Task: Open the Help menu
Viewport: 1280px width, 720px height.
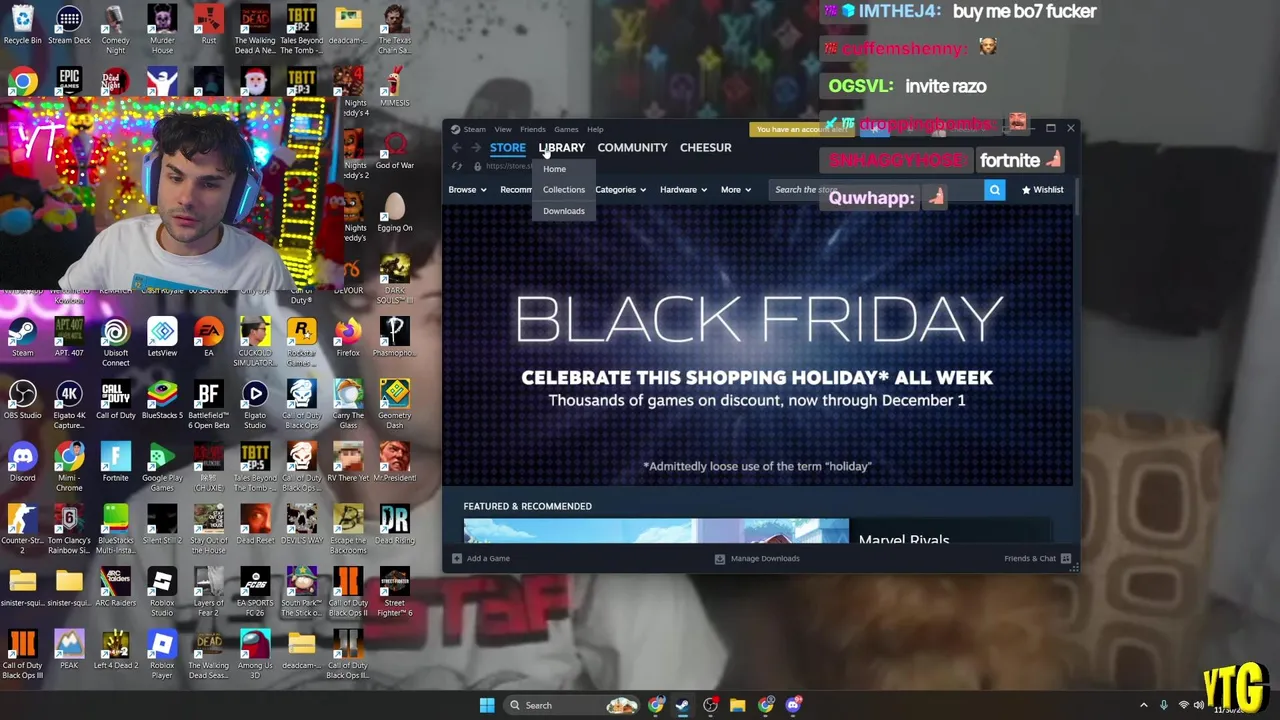Action: pyautogui.click(x=595, y=129)
